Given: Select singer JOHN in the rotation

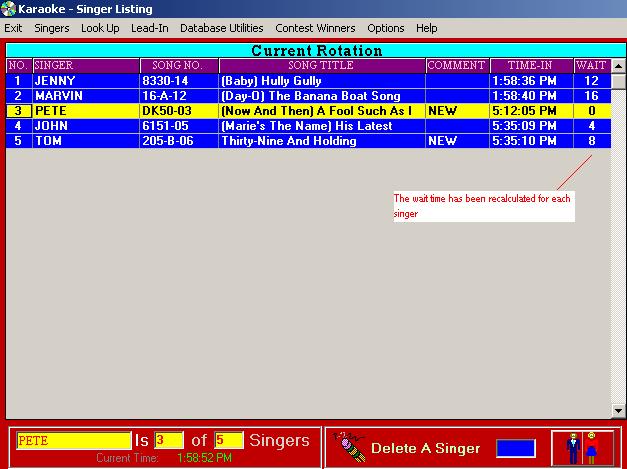Looking at the screenshot, I should click(x=51, y=126).
